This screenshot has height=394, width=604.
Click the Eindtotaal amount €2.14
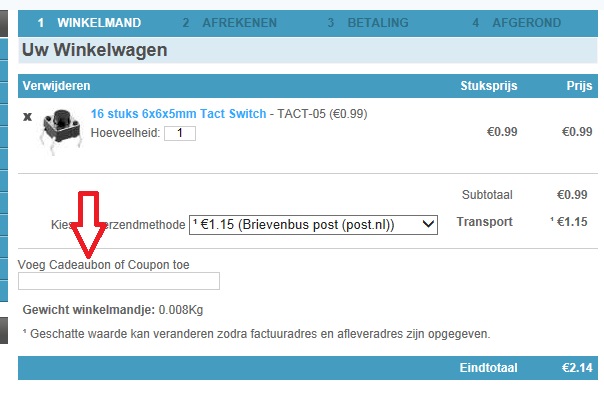577,367
